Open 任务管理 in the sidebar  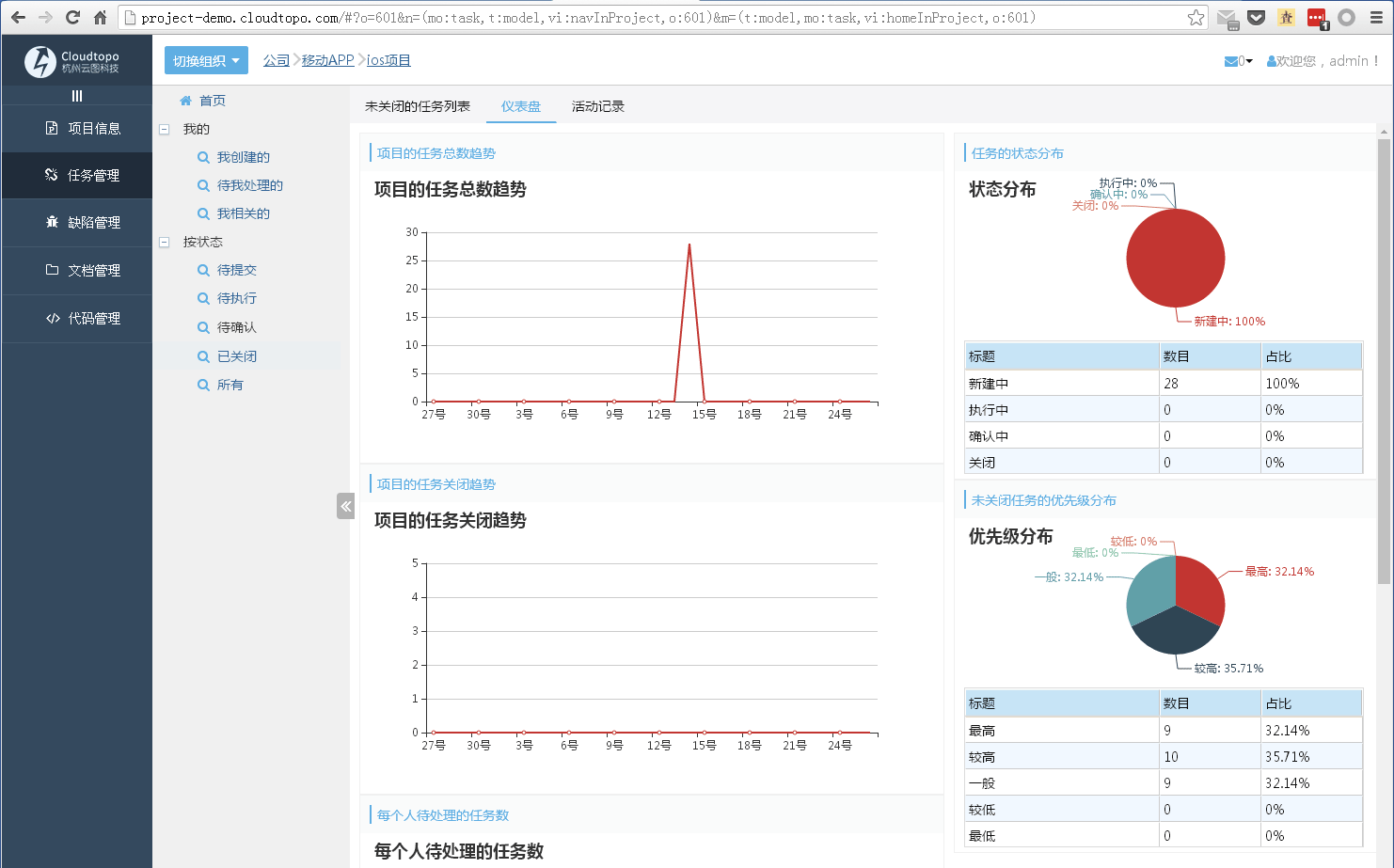click(x=77, y=175)
